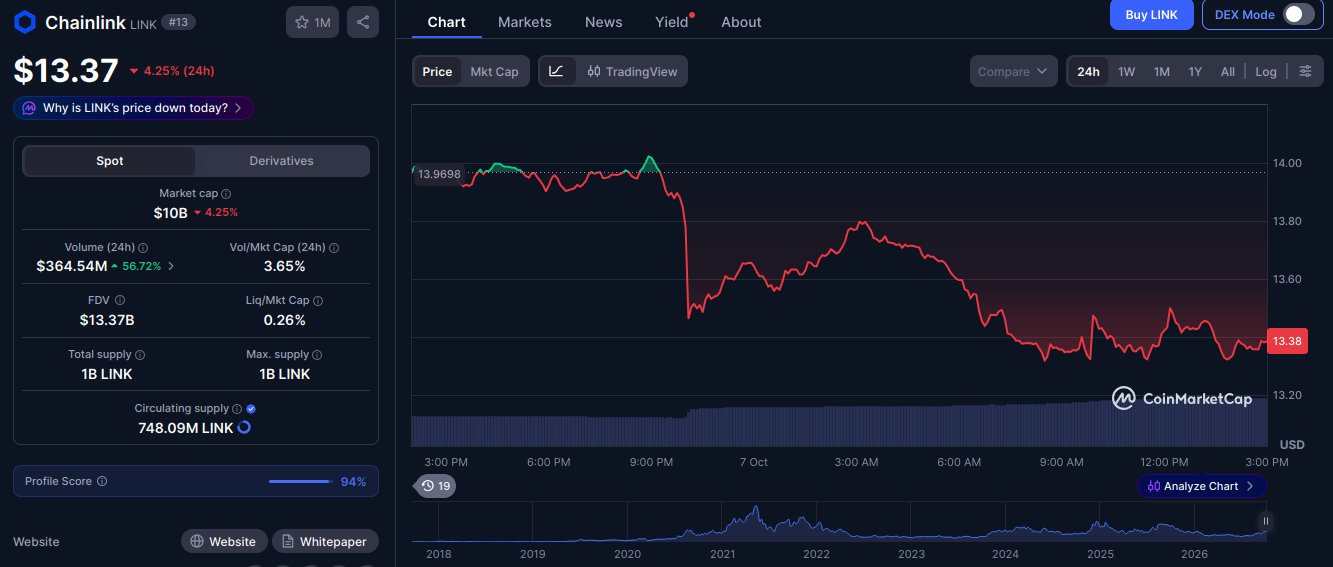Toggle Log scale on chart
This screenshot has height=567, width=1333.
click(1266, 71)
